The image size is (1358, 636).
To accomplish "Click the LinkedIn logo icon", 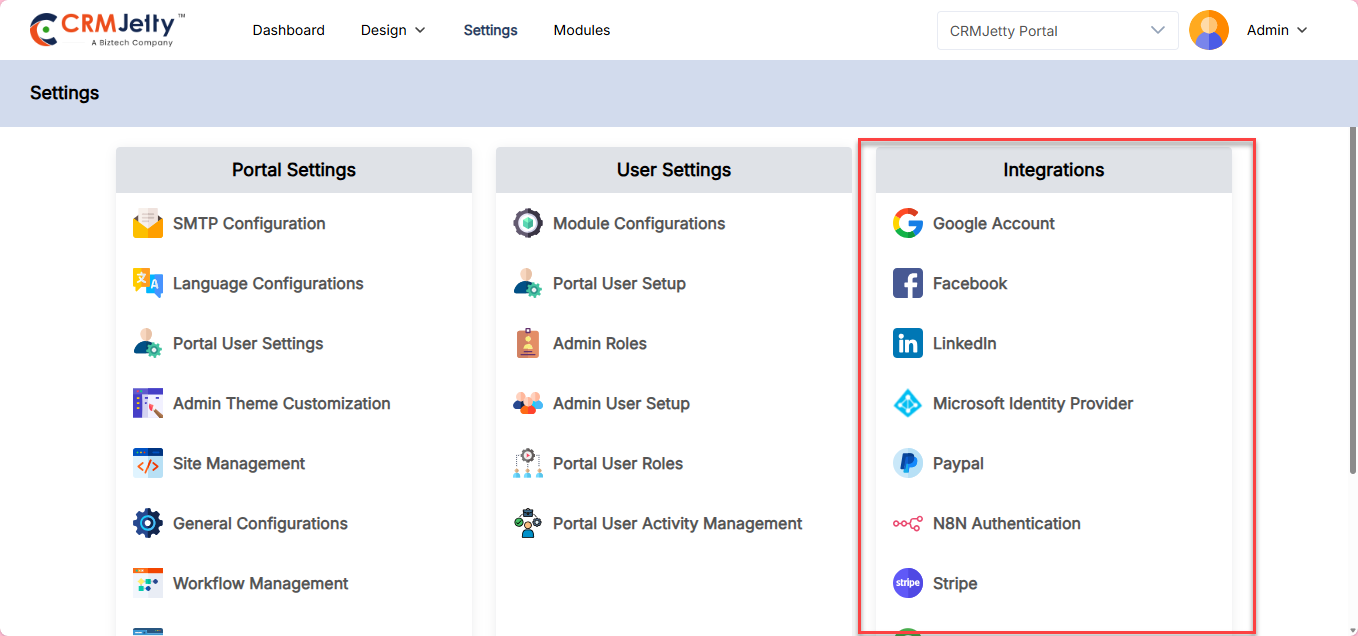I will (907, 343).
